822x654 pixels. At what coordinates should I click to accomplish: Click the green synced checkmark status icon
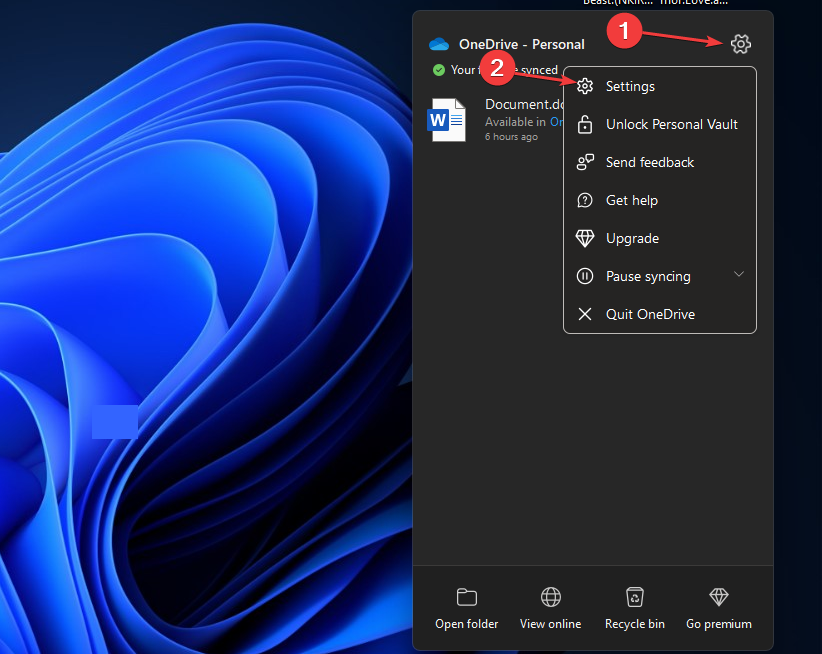click(439, 70)
